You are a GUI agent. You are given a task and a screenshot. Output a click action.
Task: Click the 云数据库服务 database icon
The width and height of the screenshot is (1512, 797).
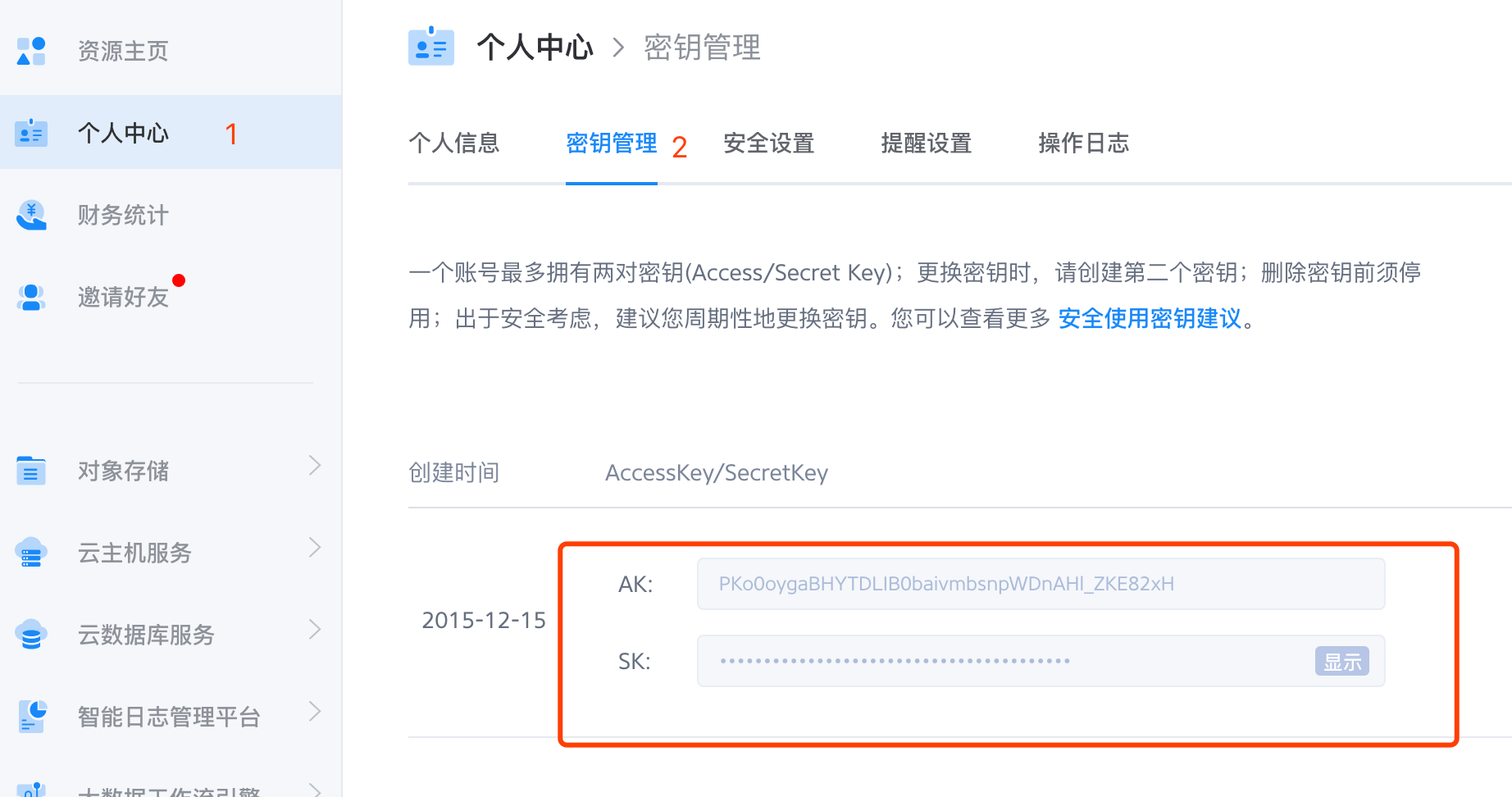tap(31, 635)
